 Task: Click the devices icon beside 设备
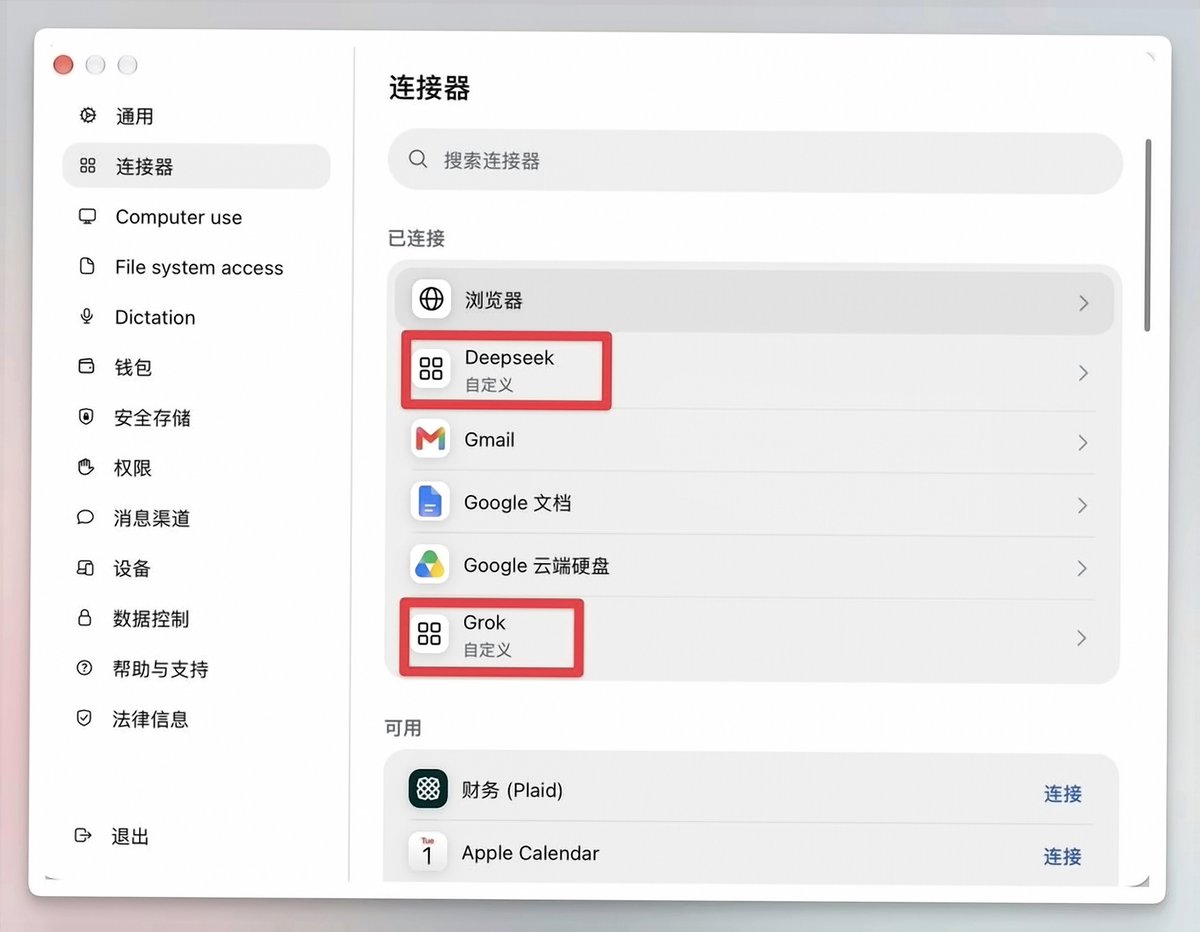click(x=86, y=568)
